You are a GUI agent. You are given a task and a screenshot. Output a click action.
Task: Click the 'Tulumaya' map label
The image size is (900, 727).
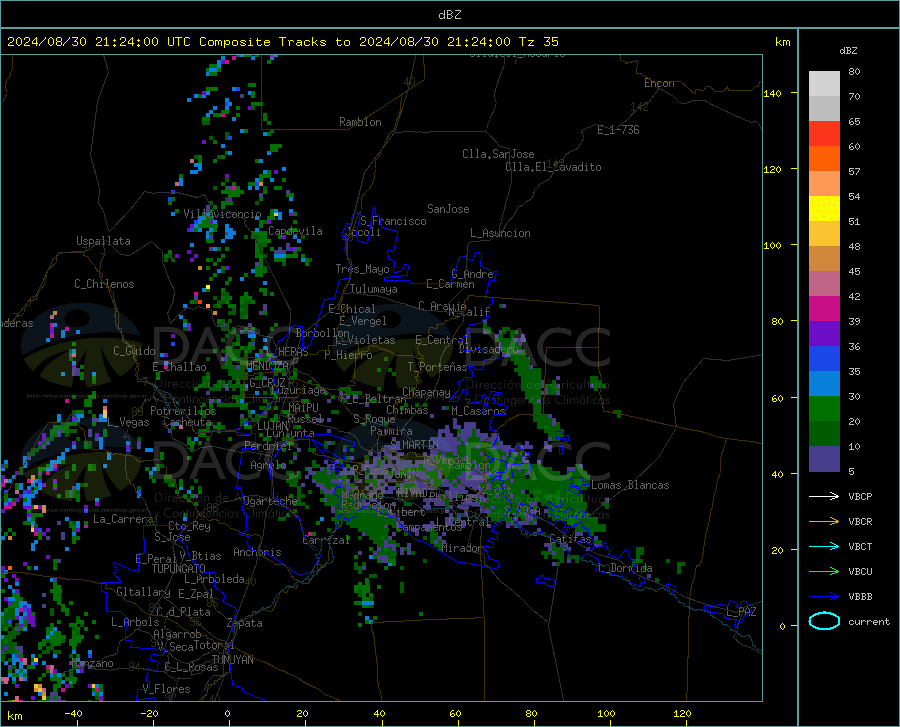(x=373, y=289)
